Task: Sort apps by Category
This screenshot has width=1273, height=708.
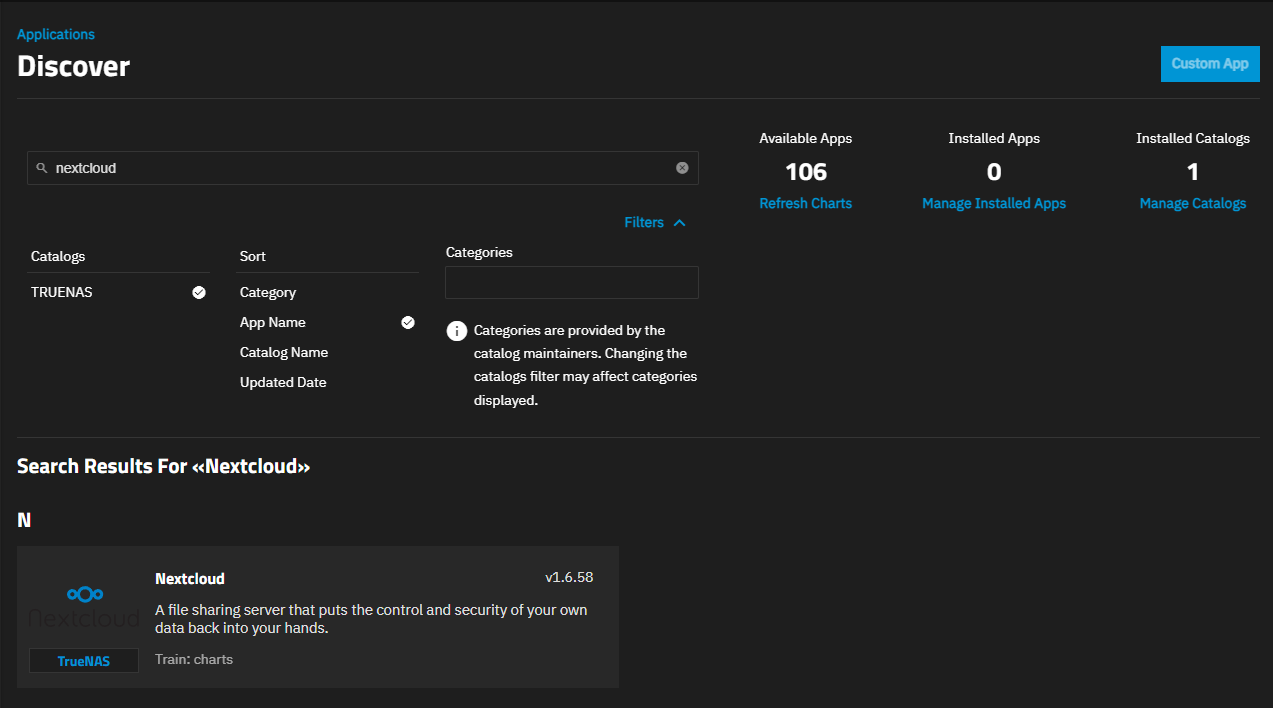Action: 268,292
